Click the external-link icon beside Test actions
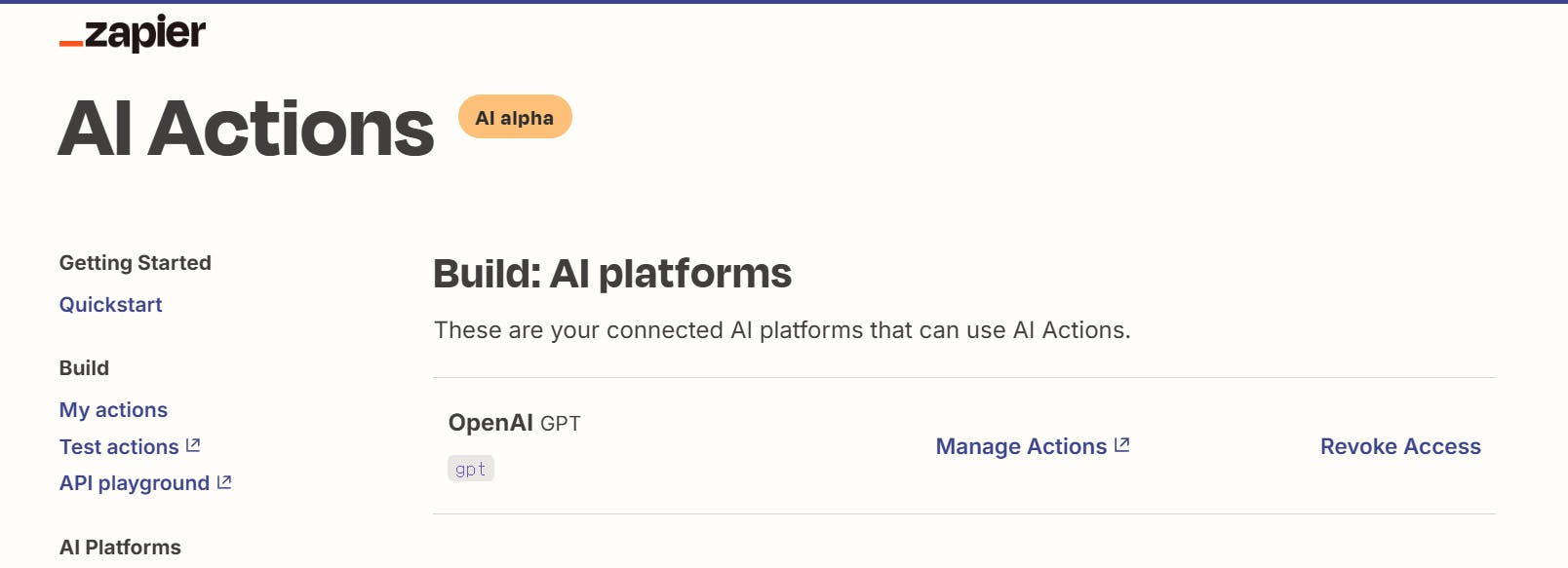 click(193, 445)
